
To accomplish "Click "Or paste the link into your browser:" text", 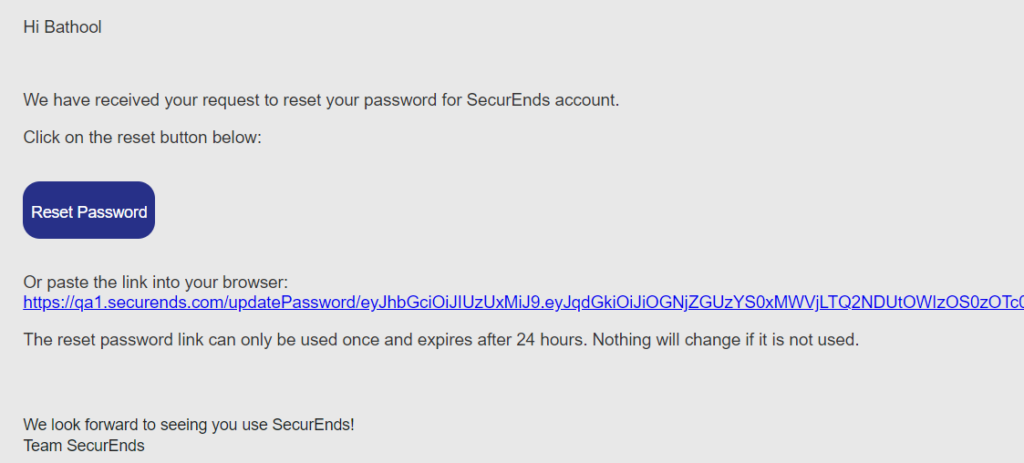I will 155,283.
